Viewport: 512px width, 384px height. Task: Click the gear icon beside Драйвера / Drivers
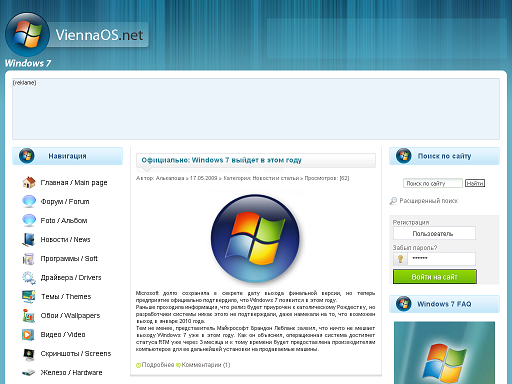[x=29, y=278]
